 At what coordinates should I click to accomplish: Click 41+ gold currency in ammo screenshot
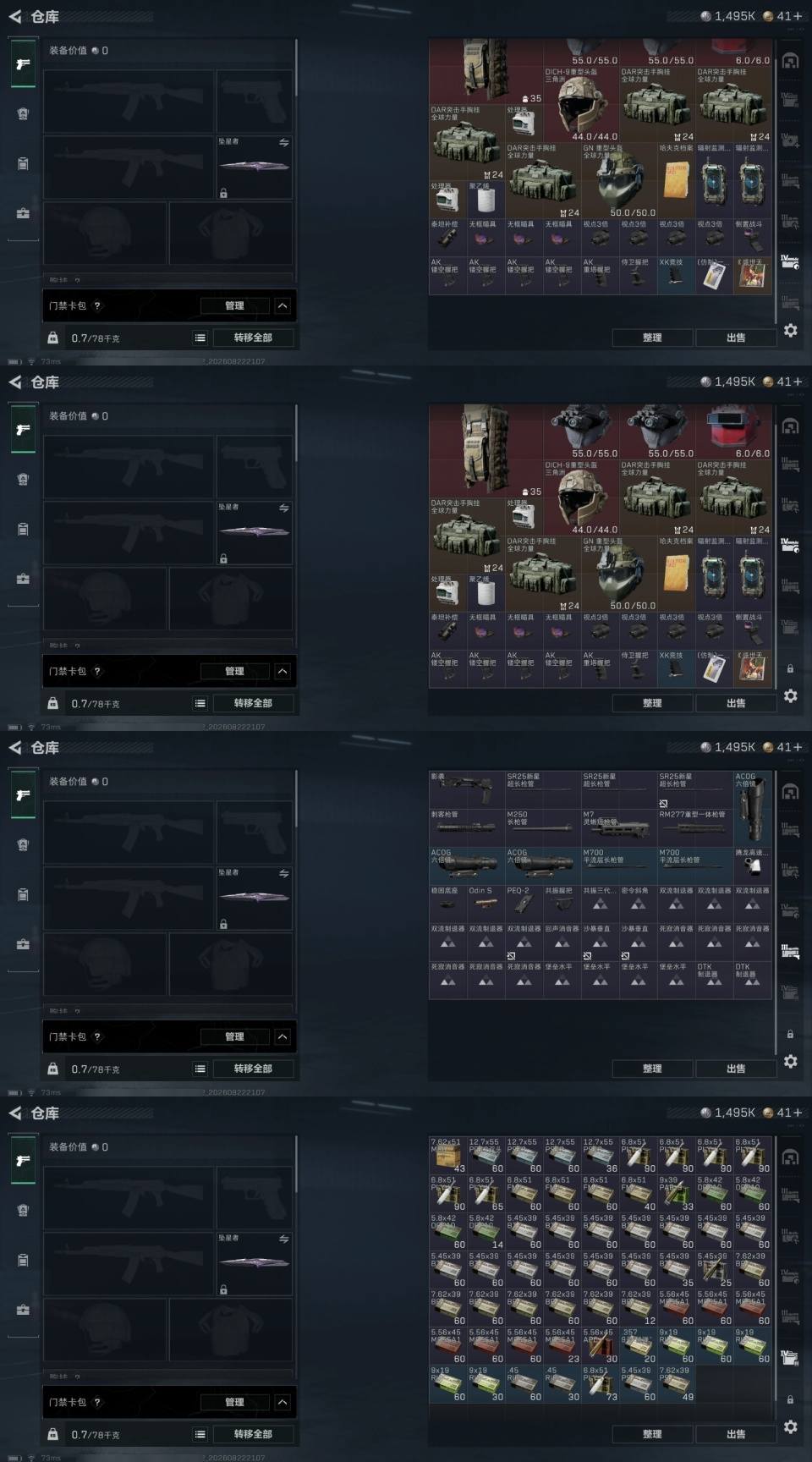click(x=782, y=1113)
